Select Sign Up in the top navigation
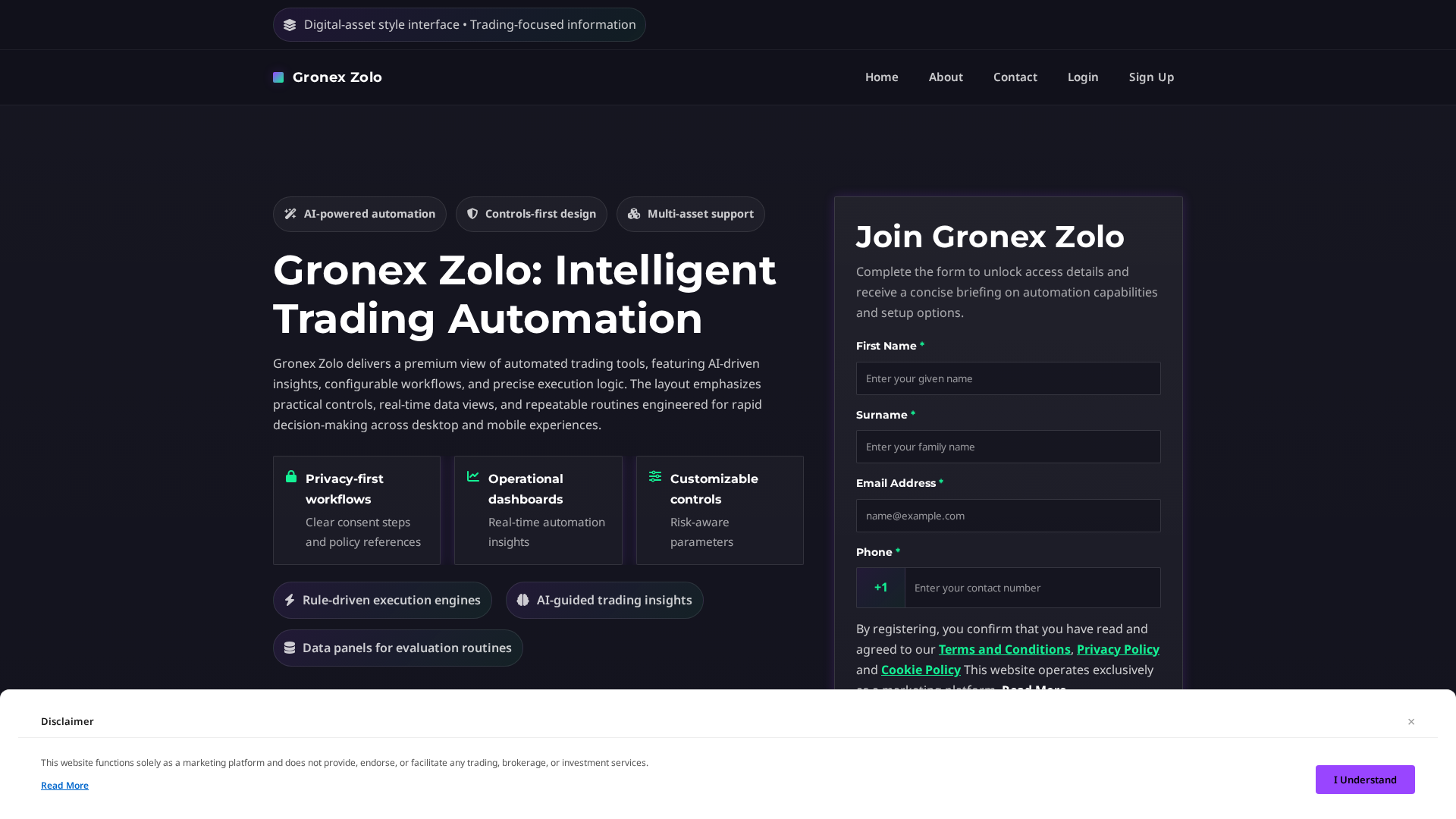 pyautogui.click(x=1151, y=77)
